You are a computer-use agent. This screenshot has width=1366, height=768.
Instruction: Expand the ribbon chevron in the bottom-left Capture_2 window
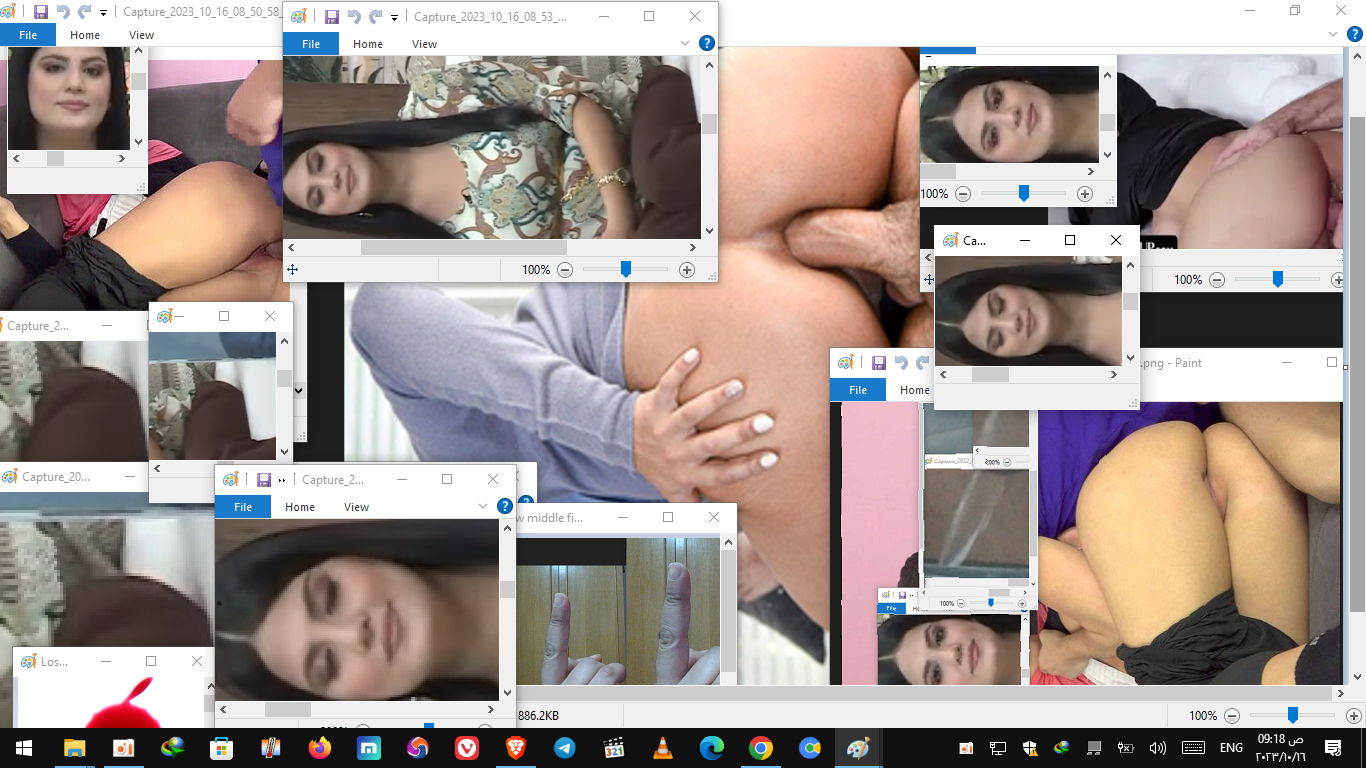pyautogui.click(x=484, y=507)
